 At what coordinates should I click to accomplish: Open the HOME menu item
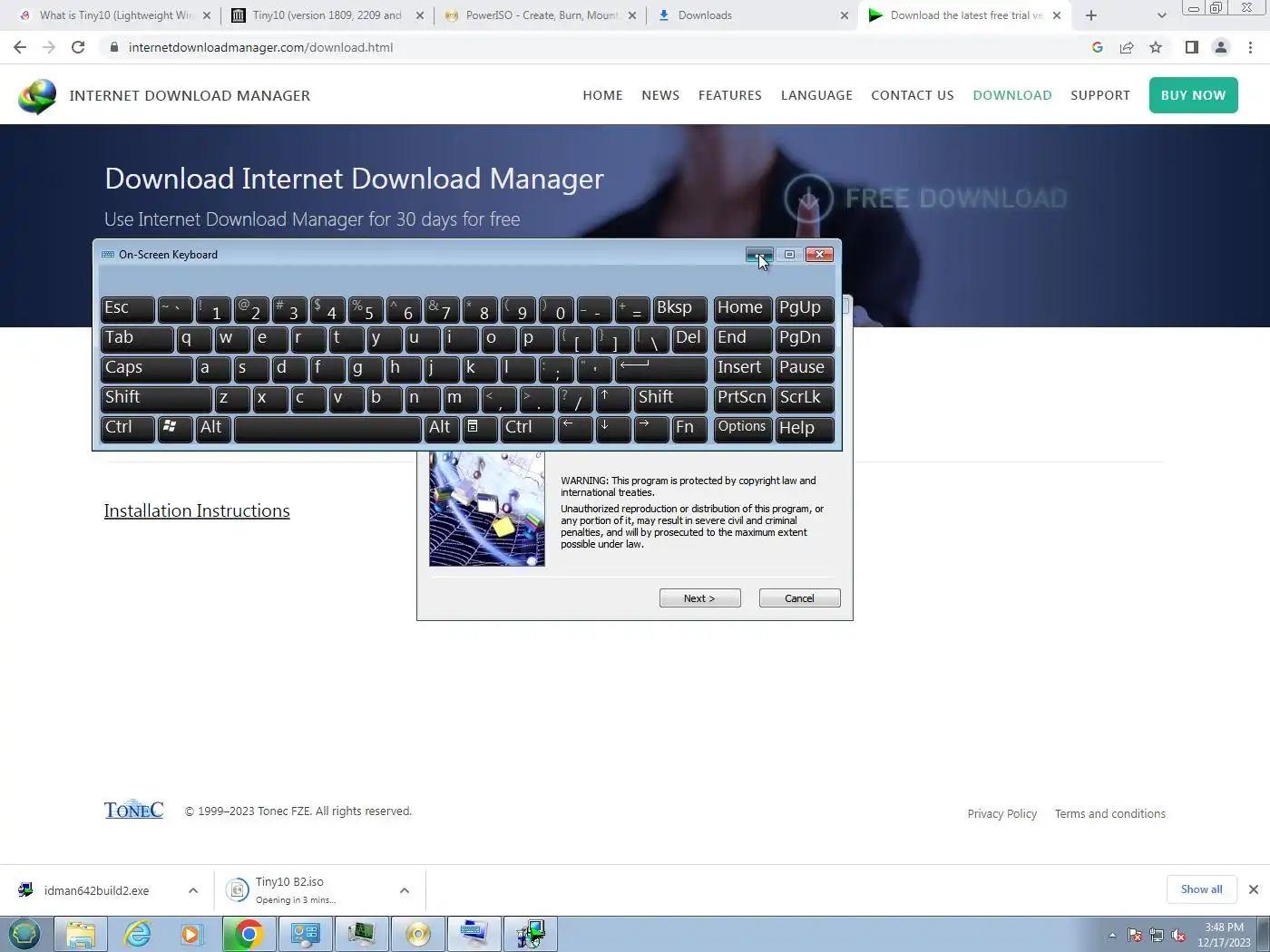(602, 95)
